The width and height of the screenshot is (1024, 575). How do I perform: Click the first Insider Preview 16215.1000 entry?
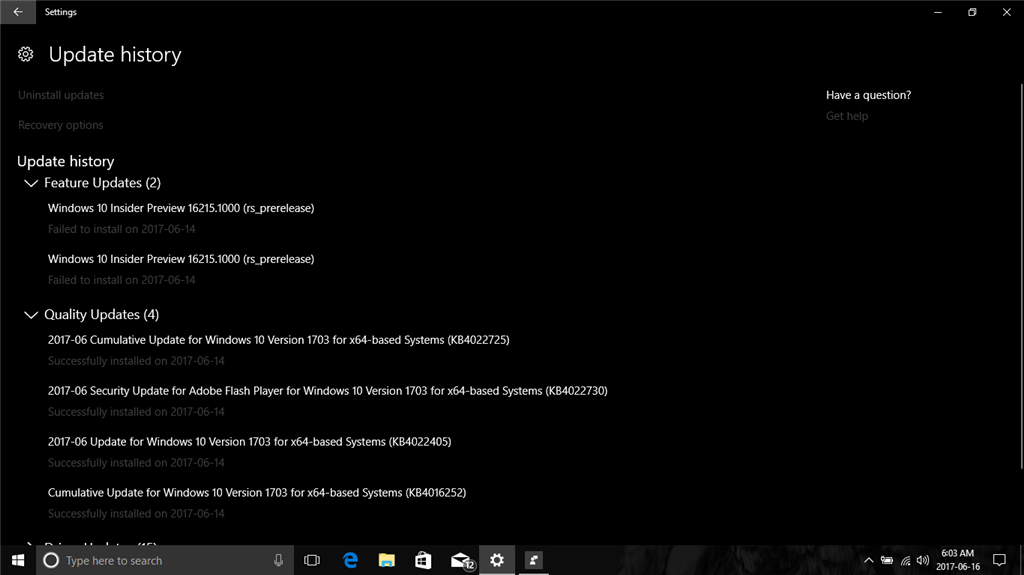[x=181, y=208]
